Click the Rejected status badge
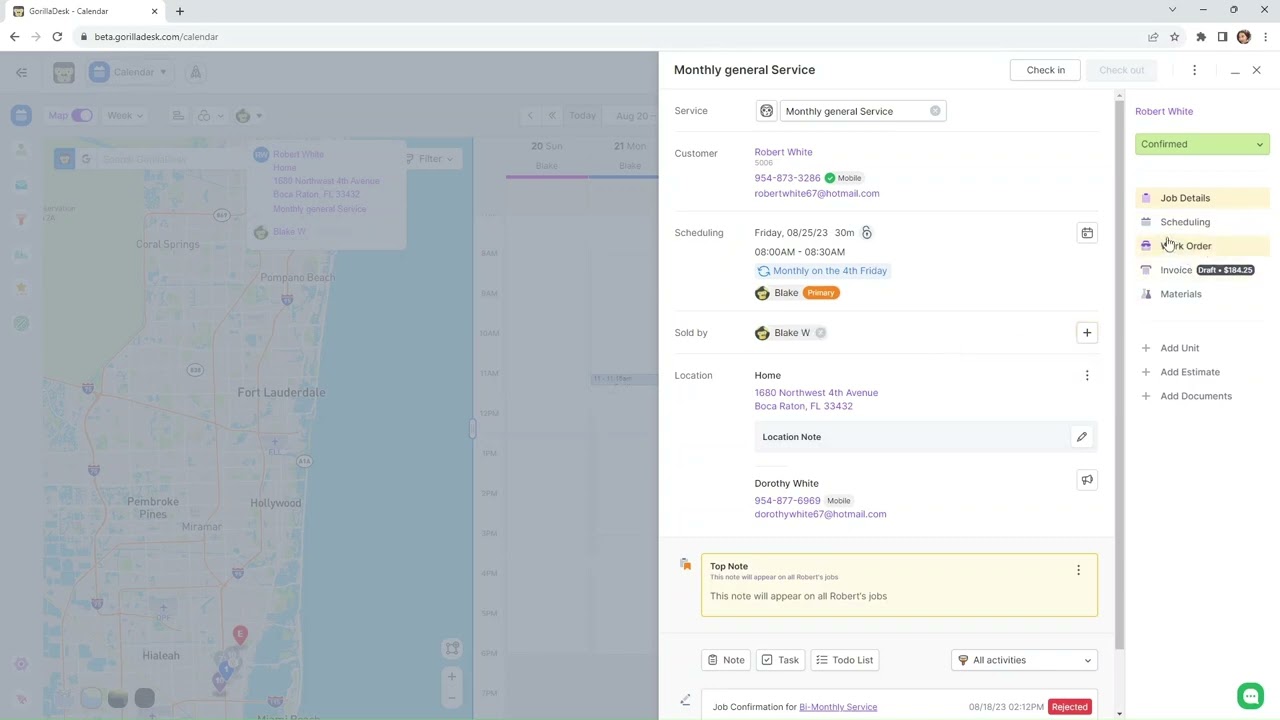The image size is (1280, 720). (x=1069, y=707)
